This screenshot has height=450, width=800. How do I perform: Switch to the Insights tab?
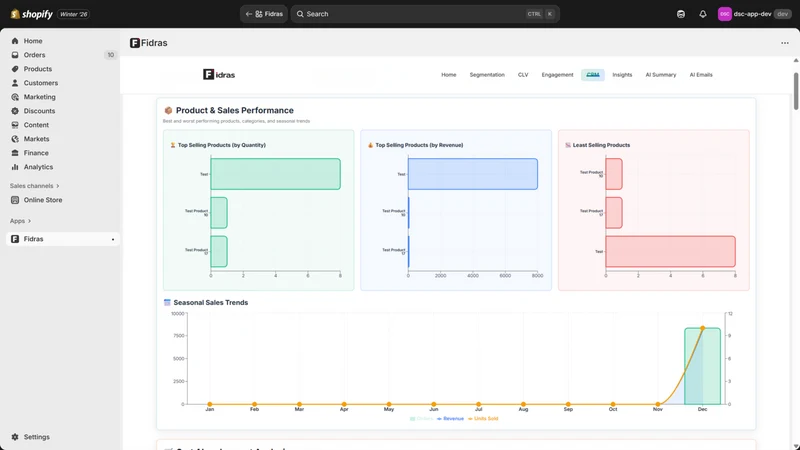622,74
